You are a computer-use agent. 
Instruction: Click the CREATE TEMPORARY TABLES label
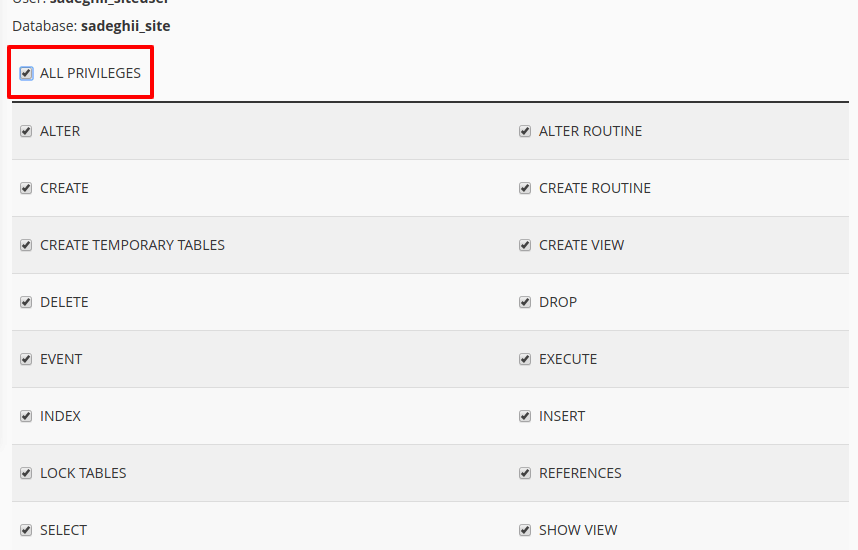(x=132, y=245)
